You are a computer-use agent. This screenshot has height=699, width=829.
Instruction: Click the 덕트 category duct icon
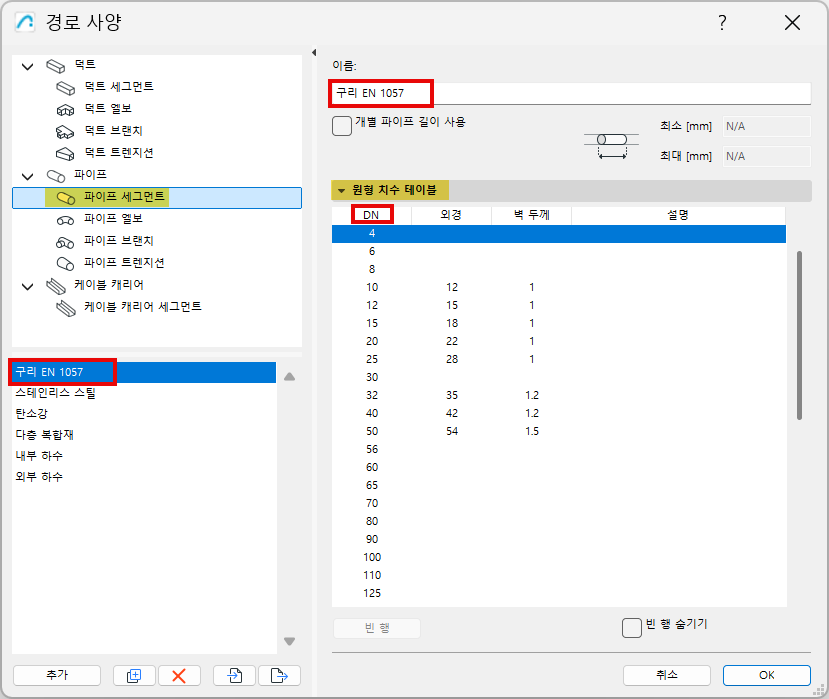56,66
